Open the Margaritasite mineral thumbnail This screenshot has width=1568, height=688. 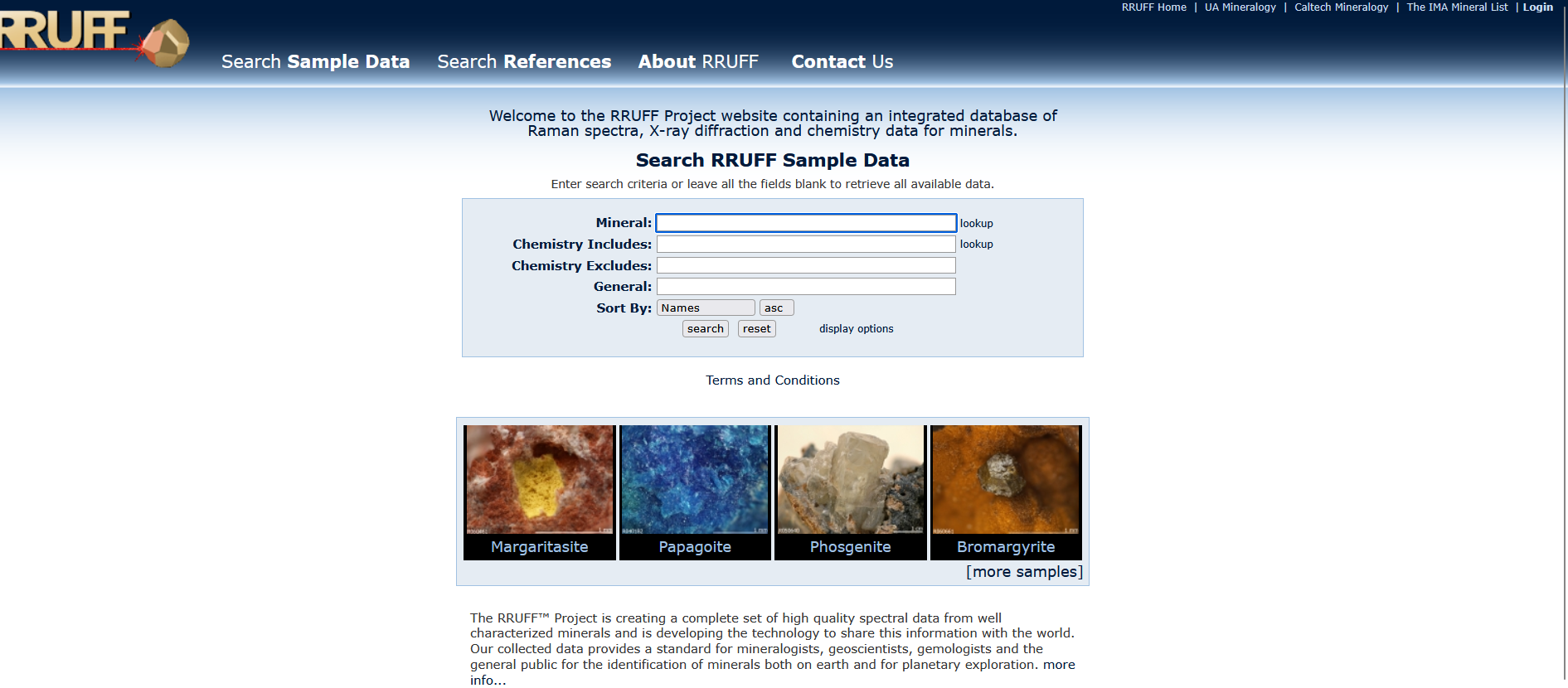(x=539, y=481)
